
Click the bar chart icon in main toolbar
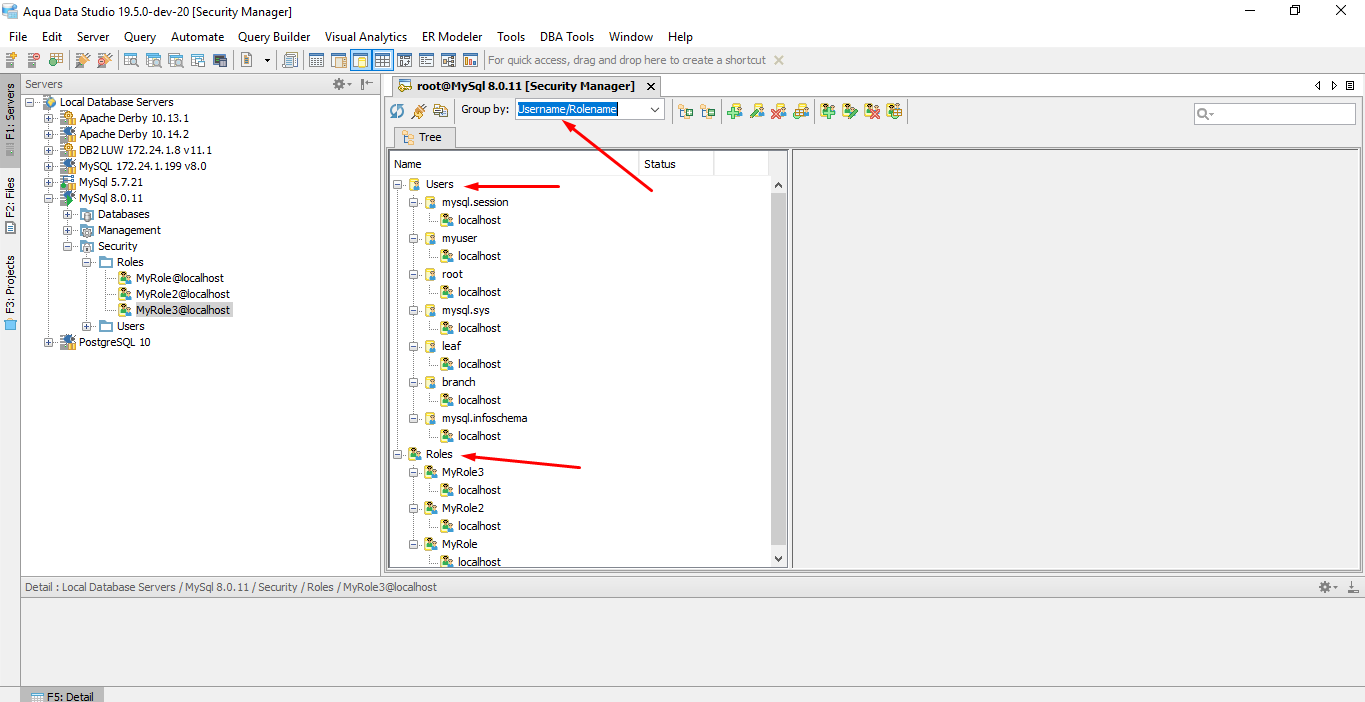pyautogui.click(x=470, y=60)
